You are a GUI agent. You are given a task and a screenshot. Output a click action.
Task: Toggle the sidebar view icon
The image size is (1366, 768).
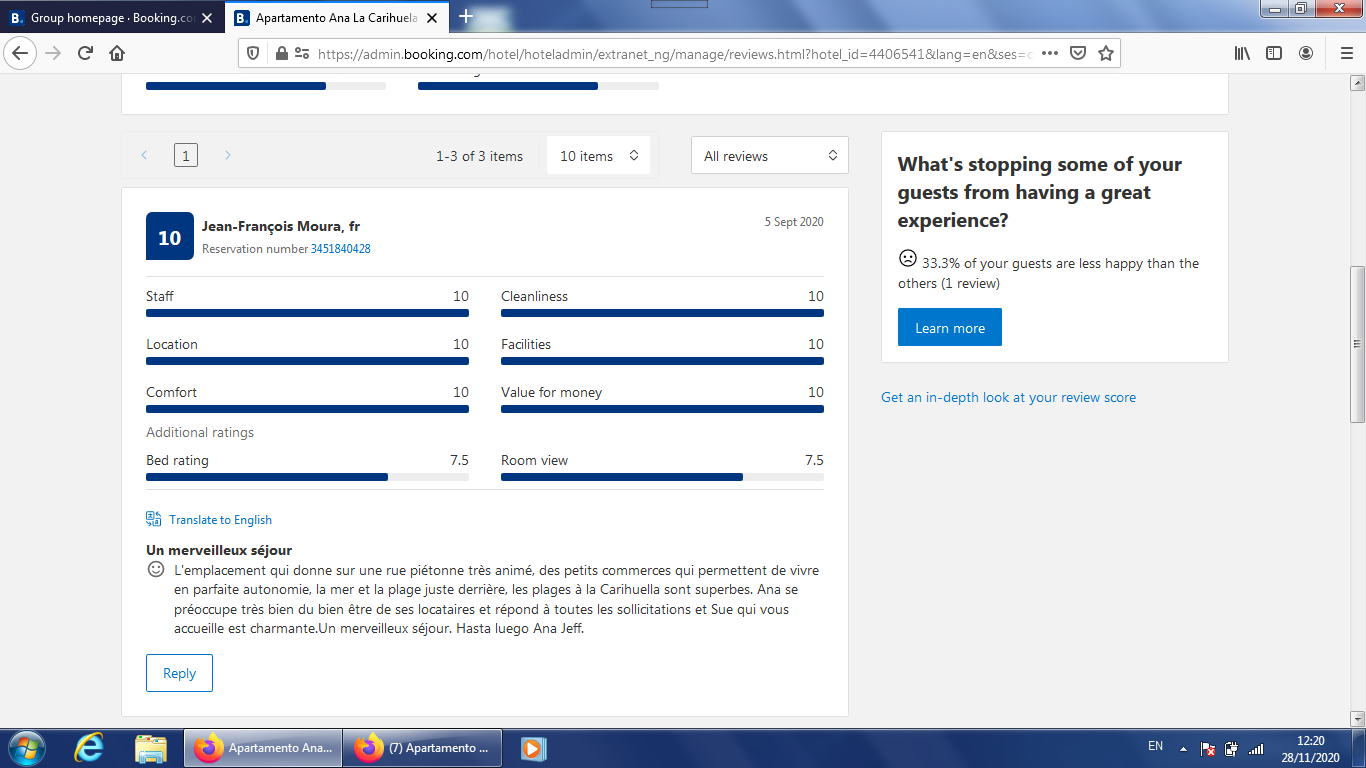coord(1274,53)
